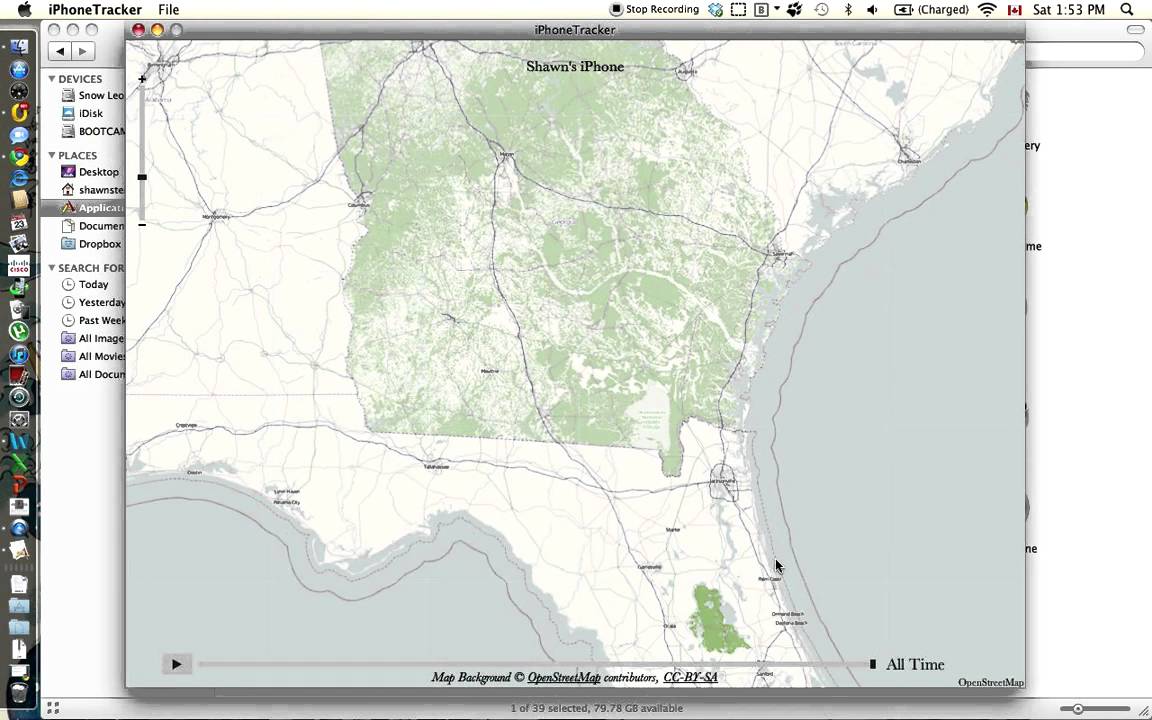This screenshot has height=720, width=1152.
Task: Open Documents in Finder sidebar
Action: click(93, 226)
